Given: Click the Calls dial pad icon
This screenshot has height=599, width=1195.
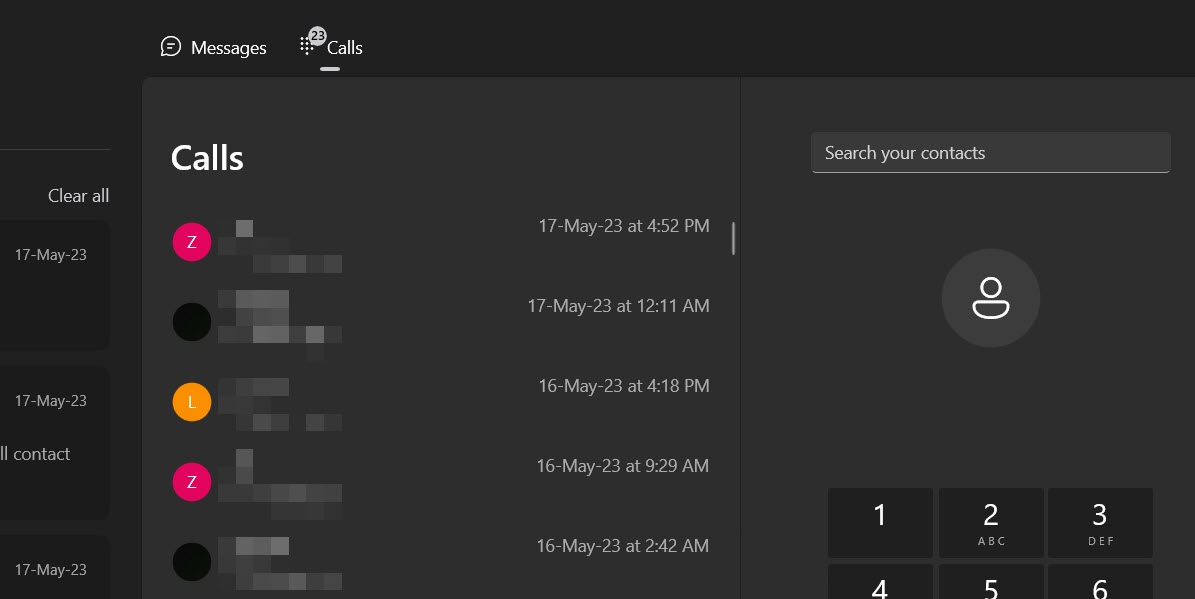Looking at the screenshot, I should pos(308,46).
